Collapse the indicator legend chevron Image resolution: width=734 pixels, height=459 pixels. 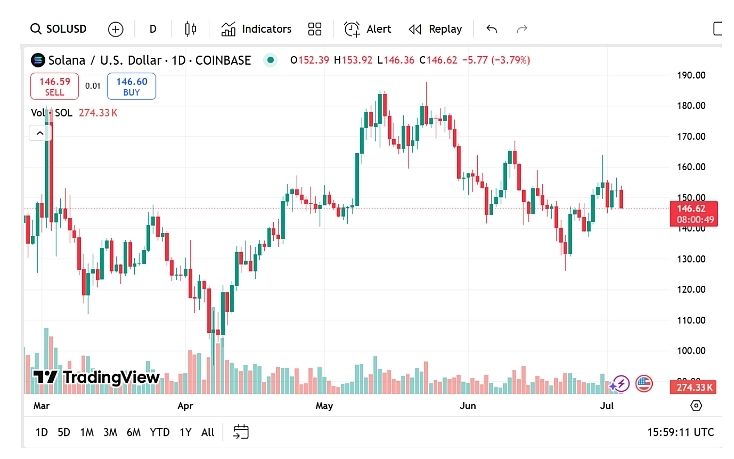41,131
